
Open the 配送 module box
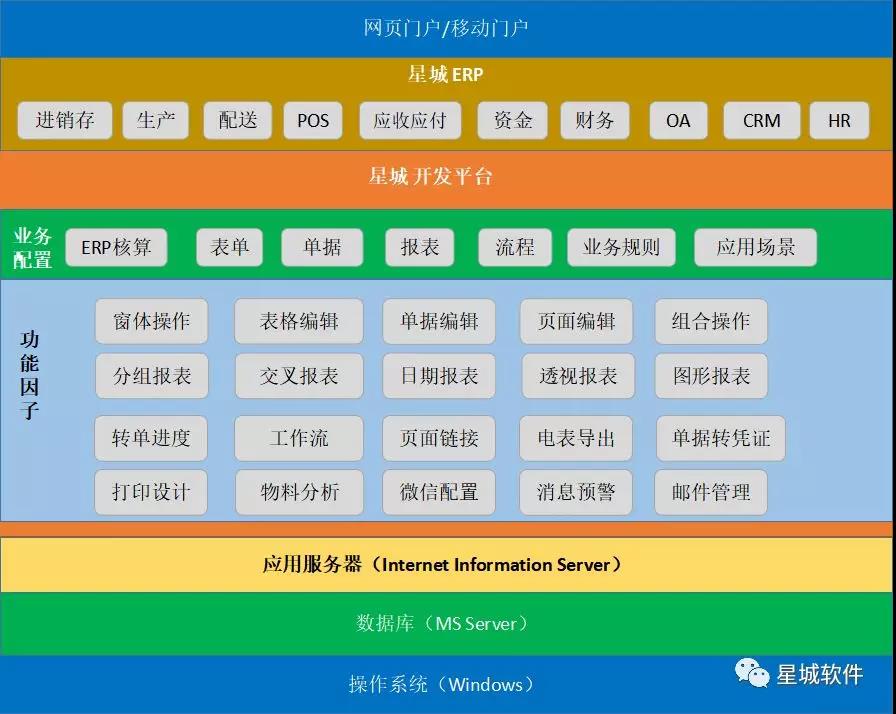coord(238,121)
